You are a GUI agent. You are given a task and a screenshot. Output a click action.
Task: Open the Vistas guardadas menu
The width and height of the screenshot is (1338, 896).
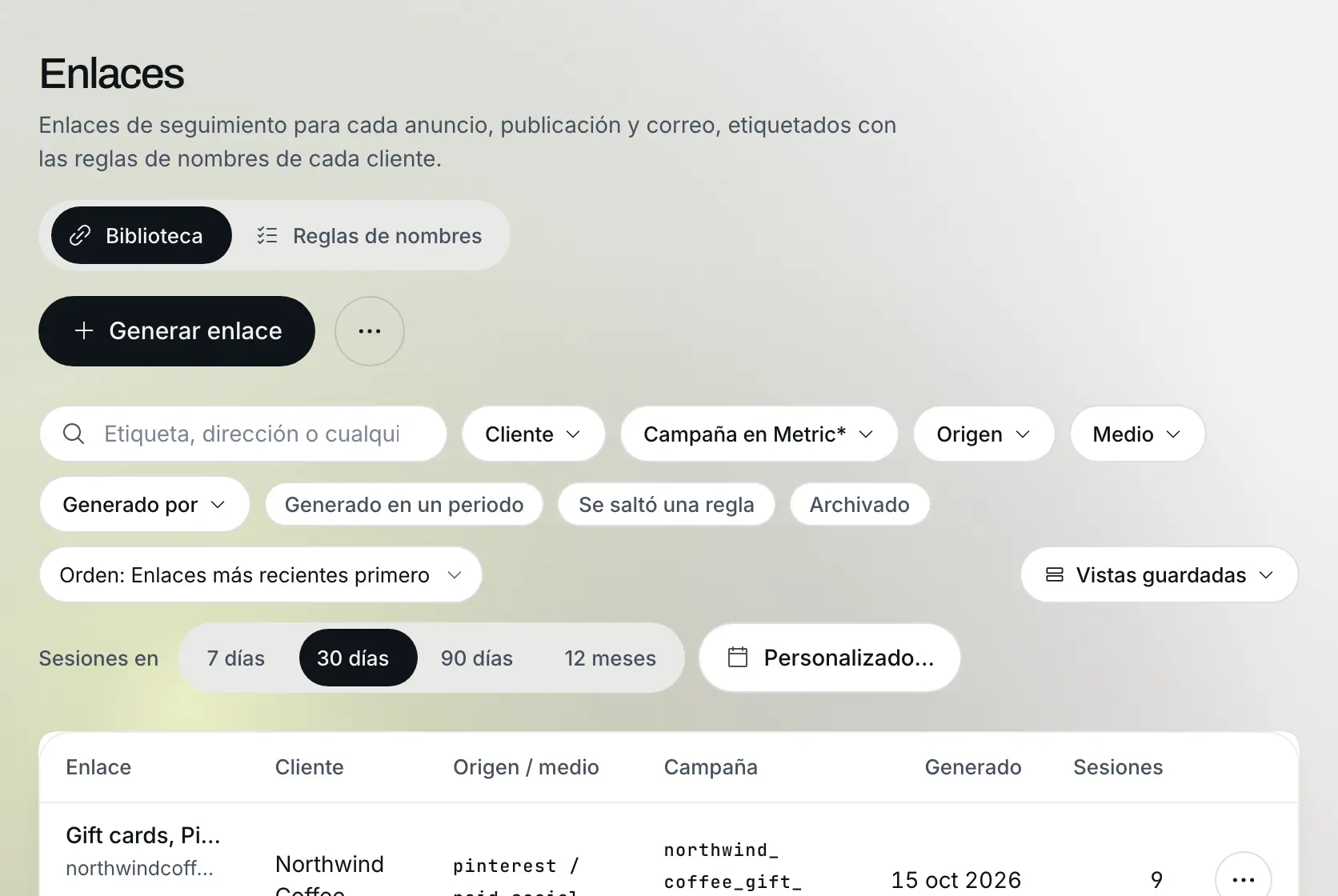click(1159, 574)
